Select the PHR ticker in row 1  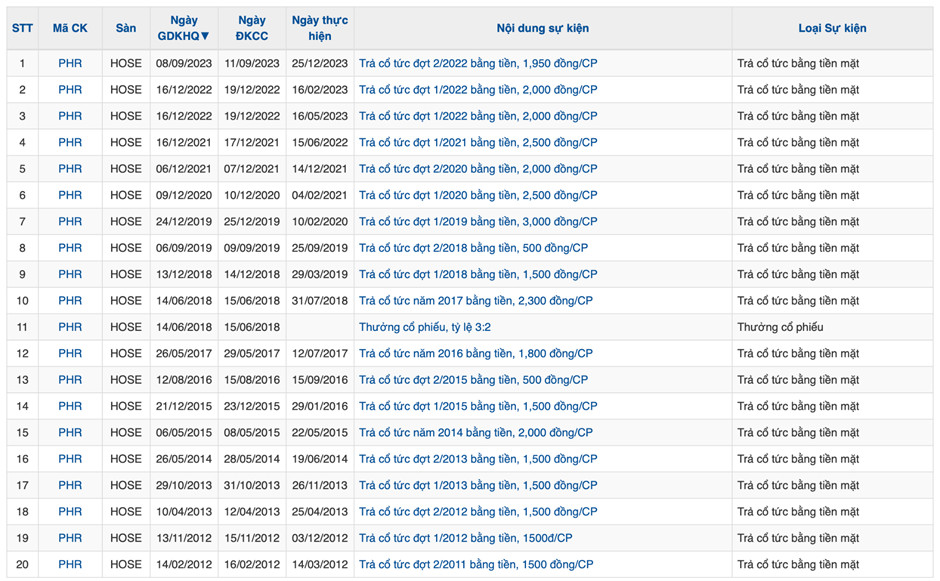point(70,63)
